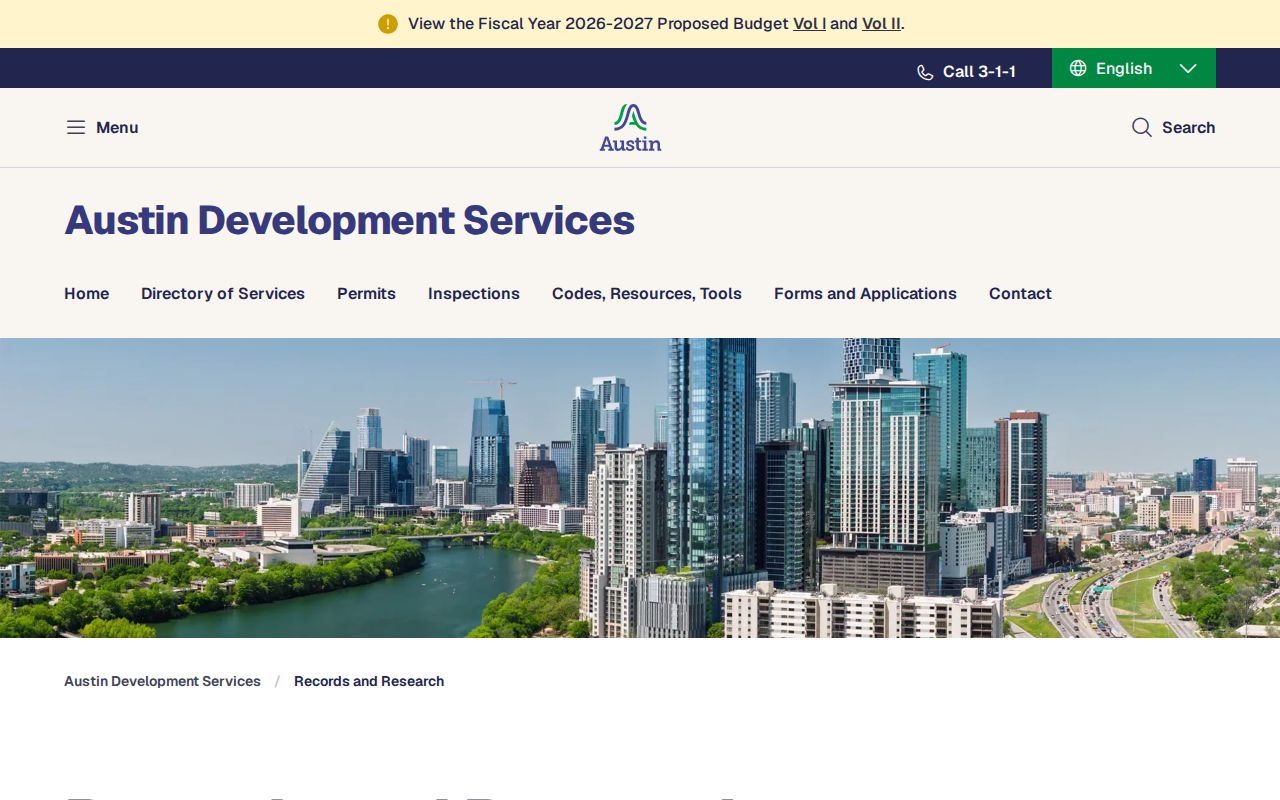The width and height of the screenshot is (1280, 800).
Task: Open Codes, Resources, Tools nav item
Action: click(647, 293)
